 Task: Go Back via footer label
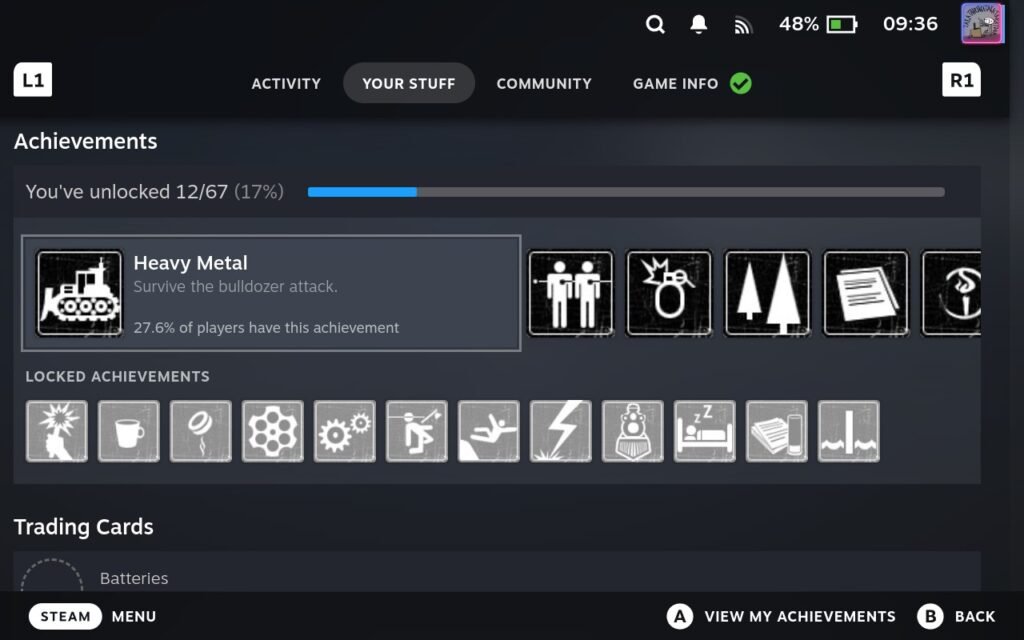975,616
